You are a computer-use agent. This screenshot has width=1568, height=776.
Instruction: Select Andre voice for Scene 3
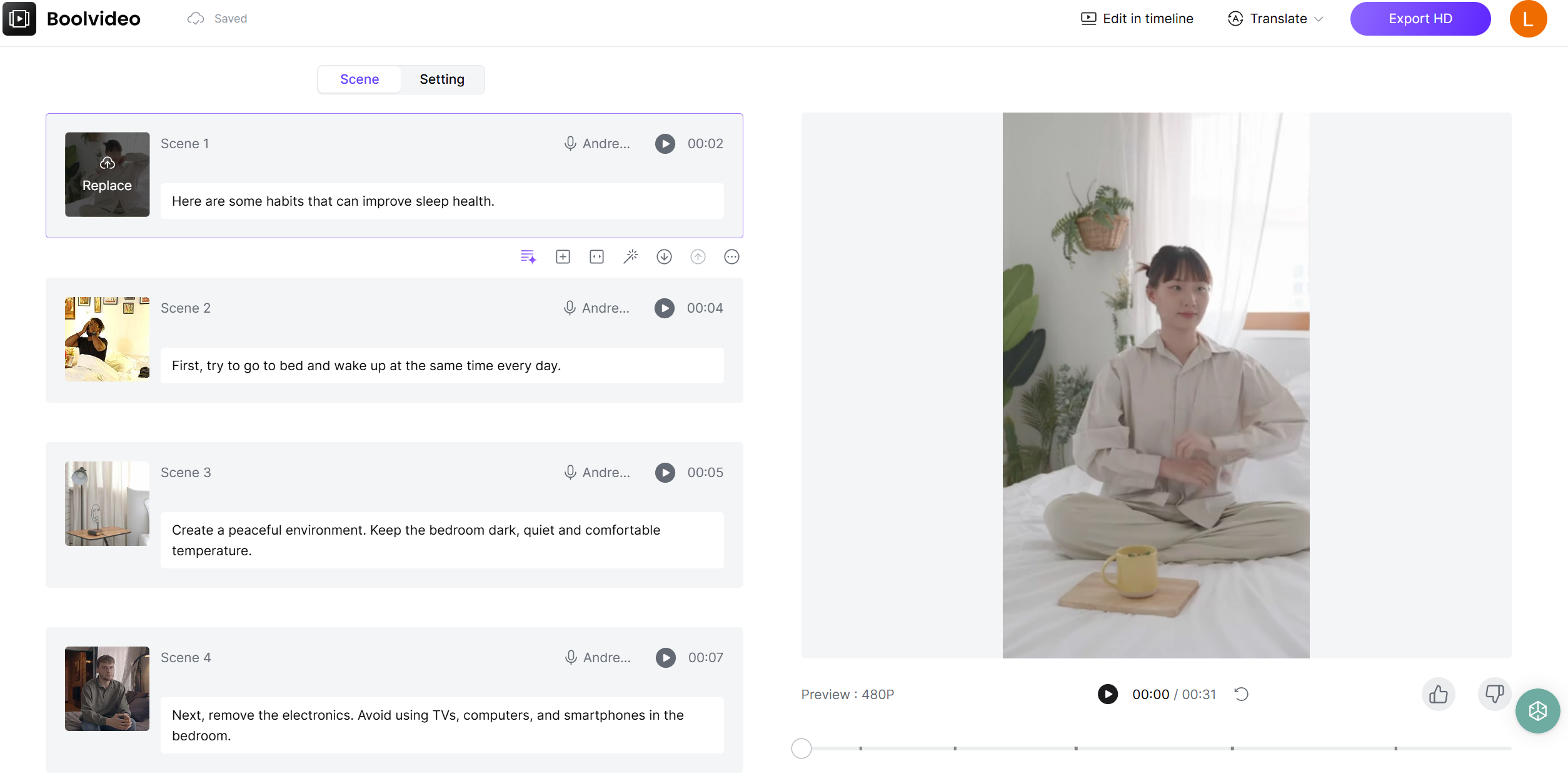point(597,473)
